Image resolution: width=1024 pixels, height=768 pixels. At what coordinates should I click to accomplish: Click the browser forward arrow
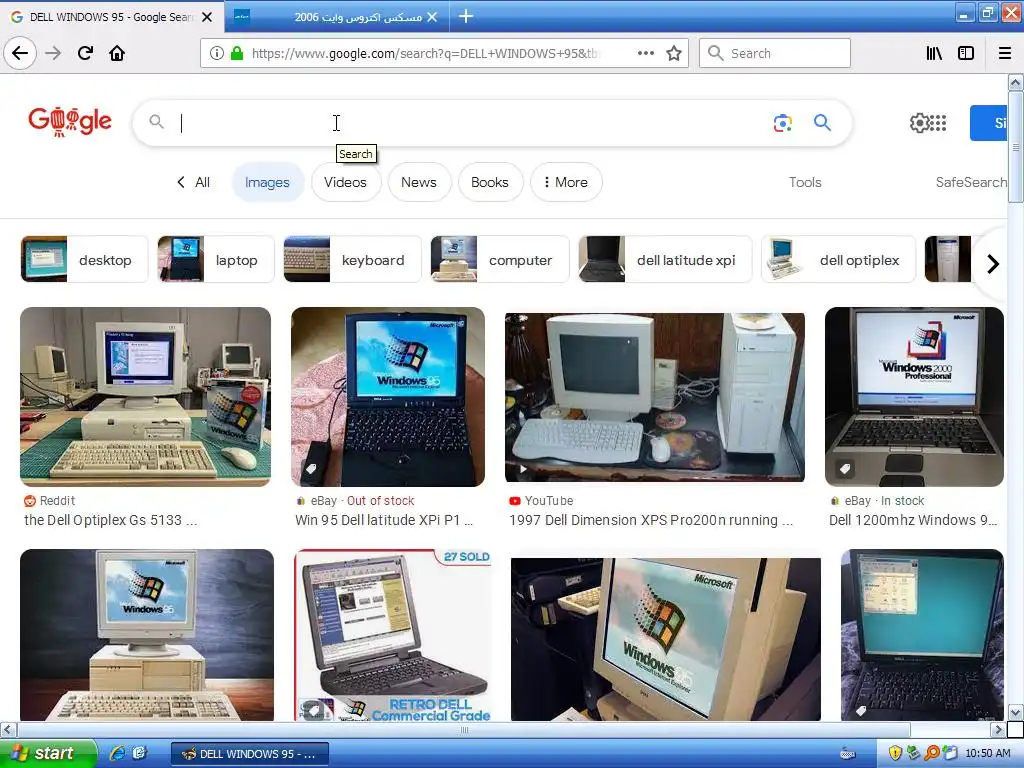point(53,53)
